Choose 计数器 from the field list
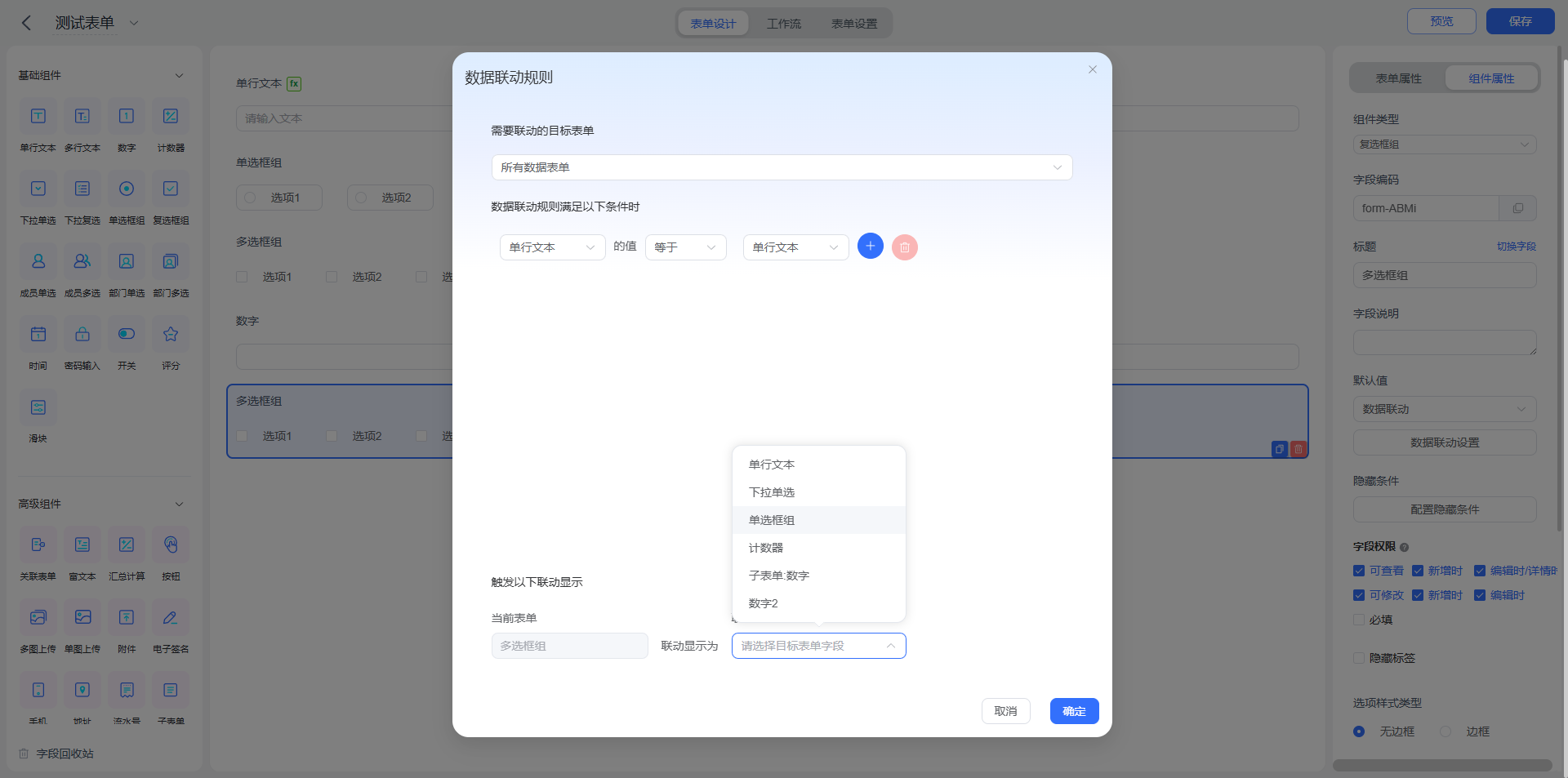Image resolution: width=1568 pixels, height=778 pixels. (819, 548)
